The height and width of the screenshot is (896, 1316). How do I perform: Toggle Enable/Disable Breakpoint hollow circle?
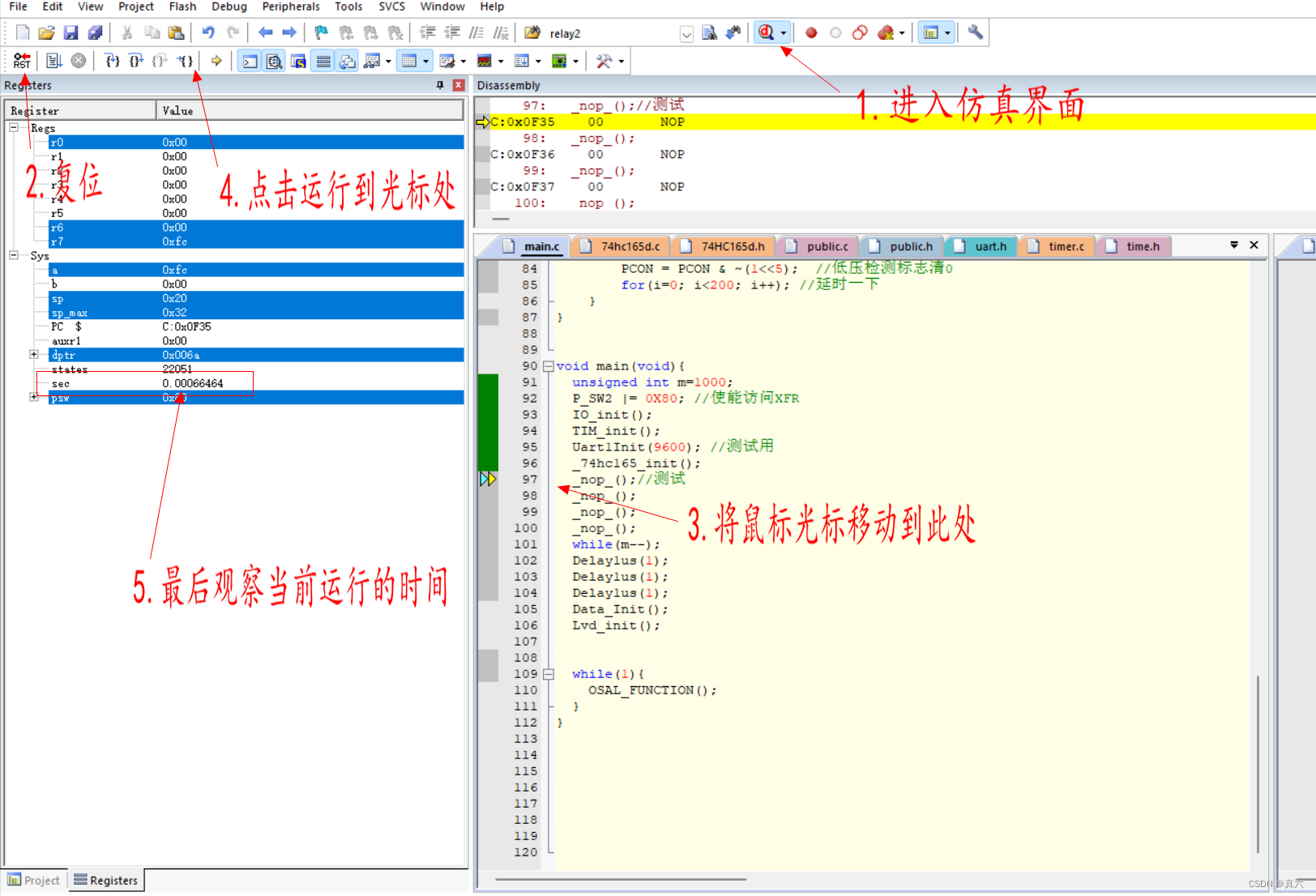[x=835, y=32]
